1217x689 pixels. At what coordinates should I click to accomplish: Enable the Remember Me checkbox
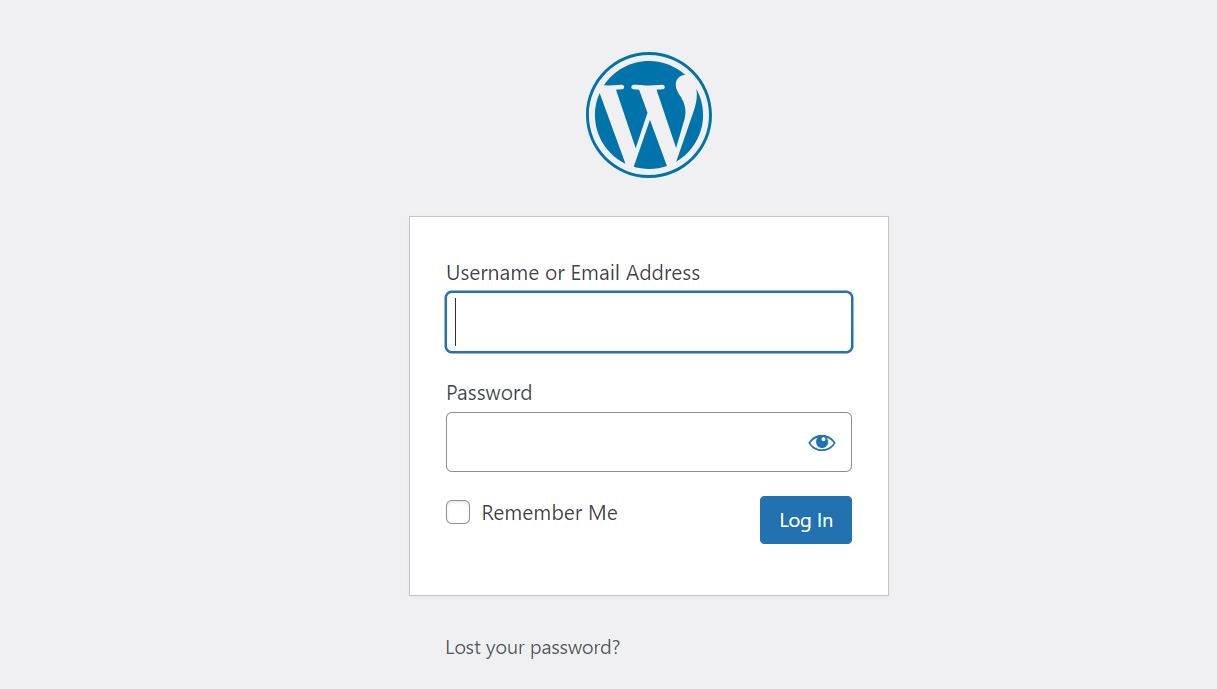(458, 513)
